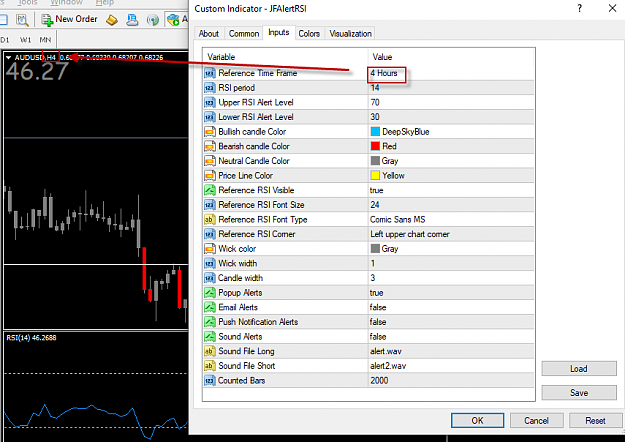Edit the Counted Bars value 2000
The height and width of the screenshot is (442, 625).
tap(379, 381)
